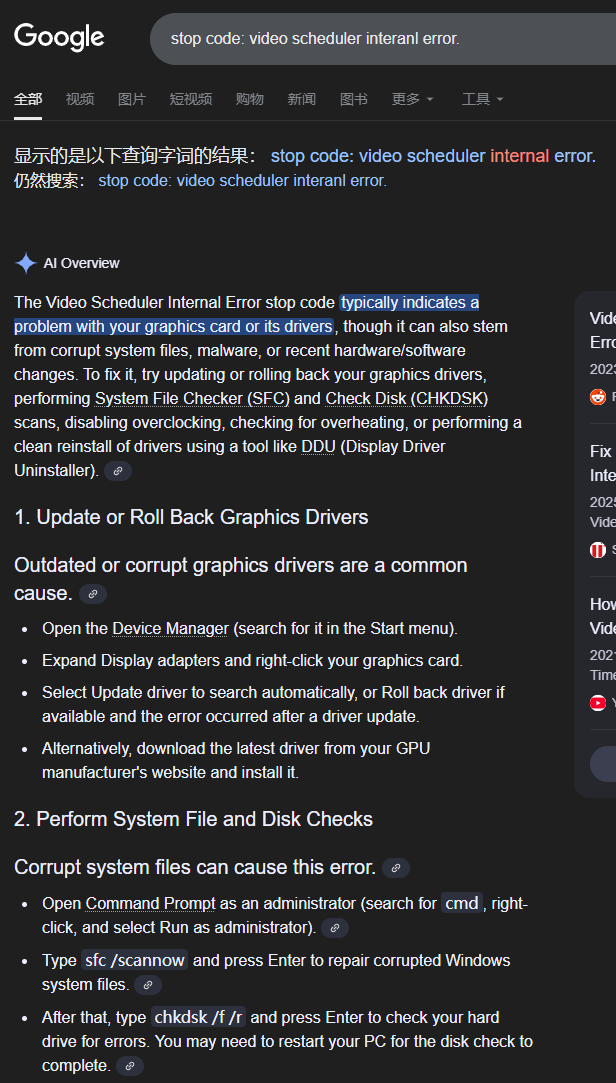Screen dimensions: 616x1083
Task: Click the AI Overview sparkle icon
Action: [x=25, y=264]
